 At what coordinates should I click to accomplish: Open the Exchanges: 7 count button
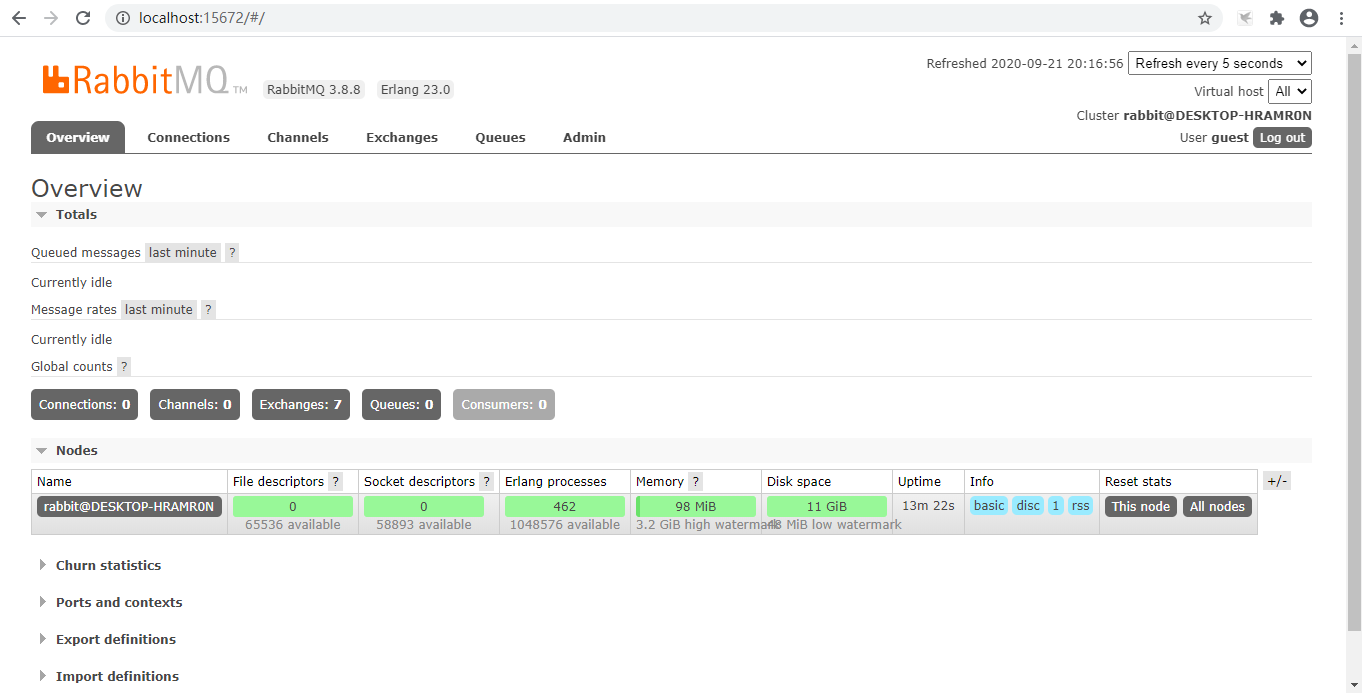coord(301,405)
